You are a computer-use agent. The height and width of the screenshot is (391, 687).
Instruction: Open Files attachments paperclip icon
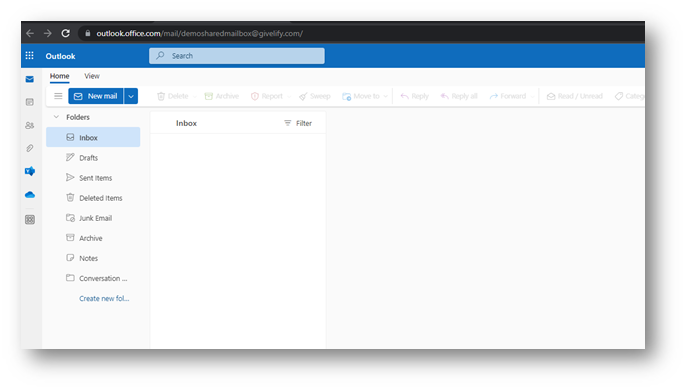[x=30, y=148]
